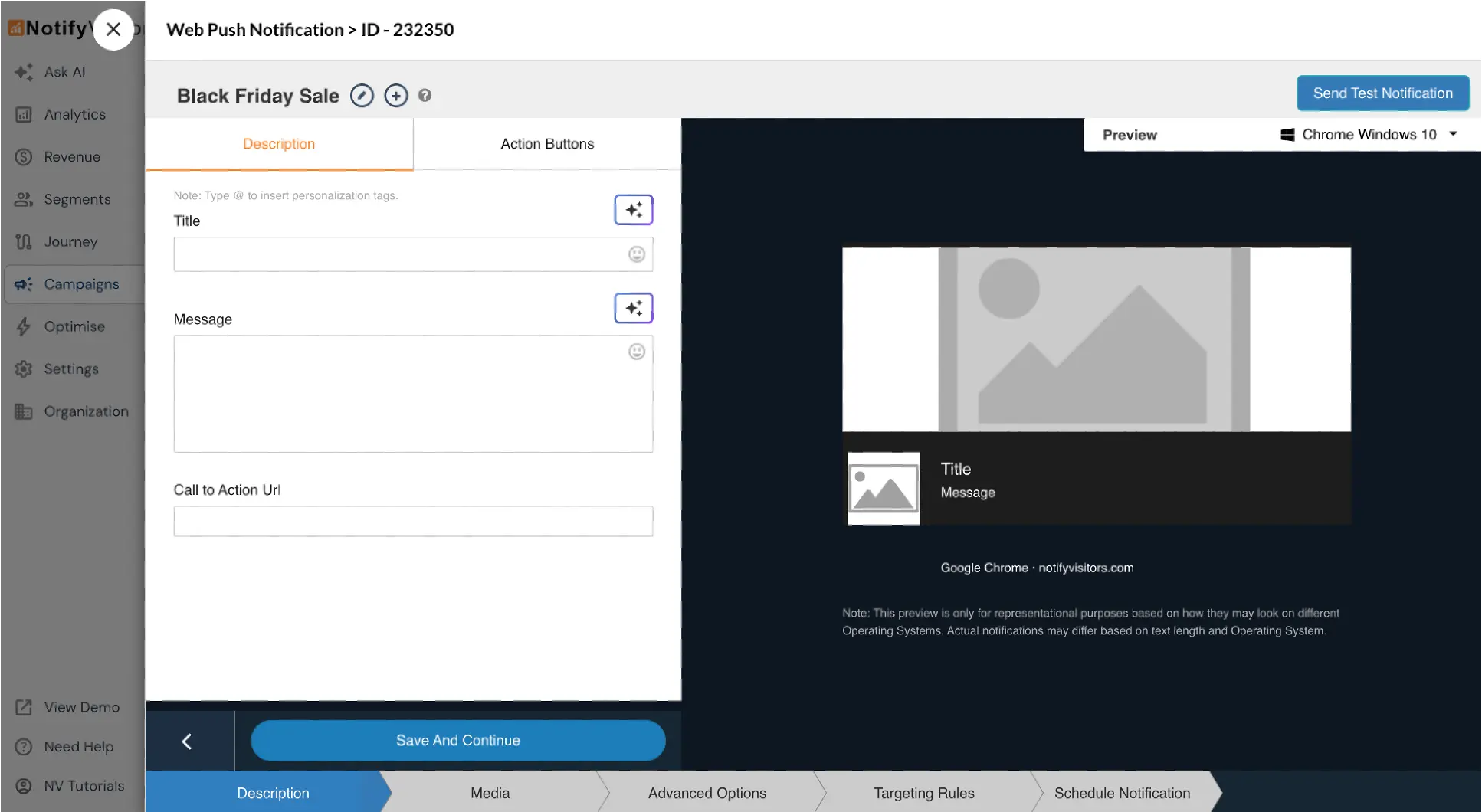Click the plus circle icon next to campaign name
The image size is (1482, 812).
click(395, 96)
